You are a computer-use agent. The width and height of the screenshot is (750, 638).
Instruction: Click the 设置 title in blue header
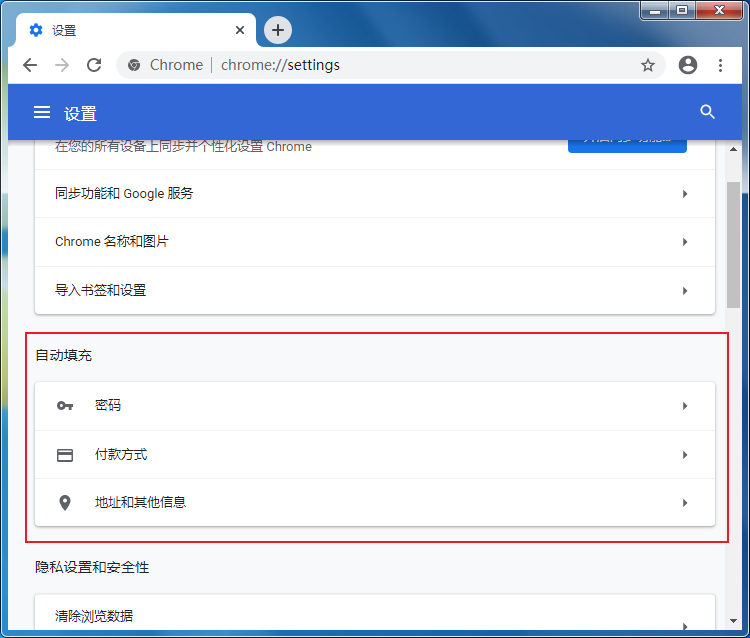coord(80,114)
